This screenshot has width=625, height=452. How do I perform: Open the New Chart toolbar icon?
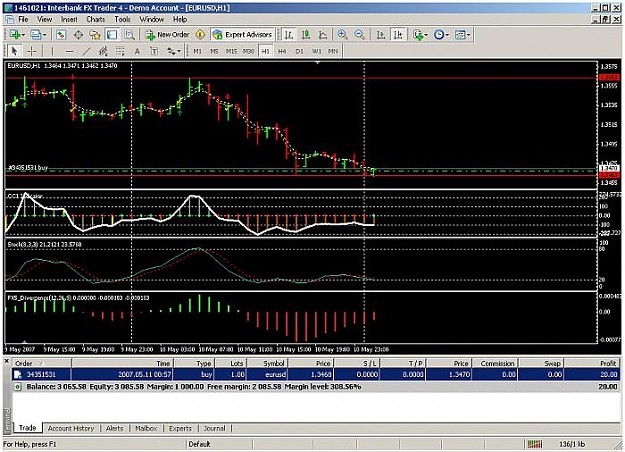[x=15, y=35]
